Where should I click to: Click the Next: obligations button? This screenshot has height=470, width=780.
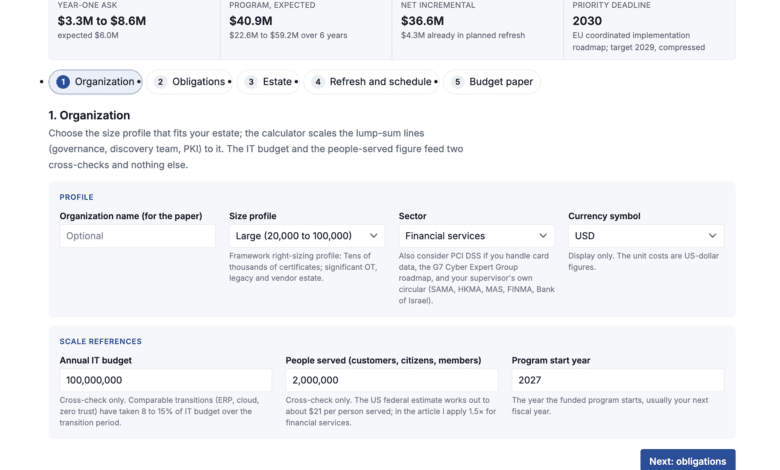coord(687,461)
